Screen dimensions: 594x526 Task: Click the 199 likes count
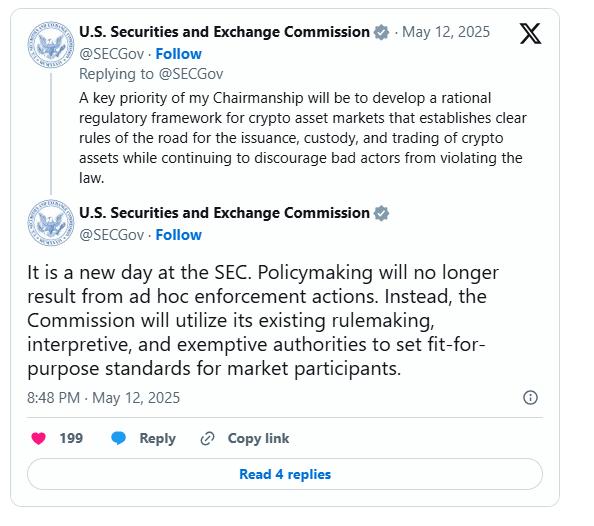(71, 438)
